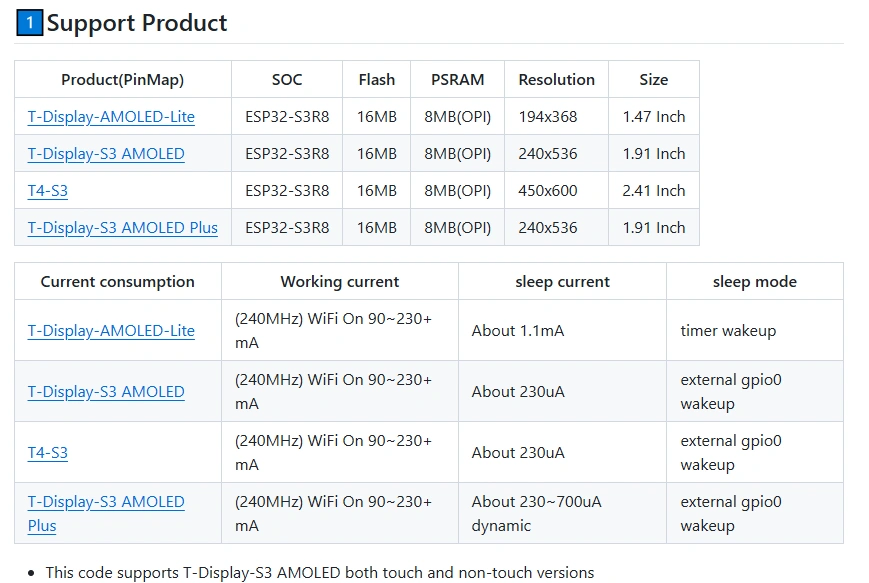Click the blue number 1 keycap icon

click(30, 23)
